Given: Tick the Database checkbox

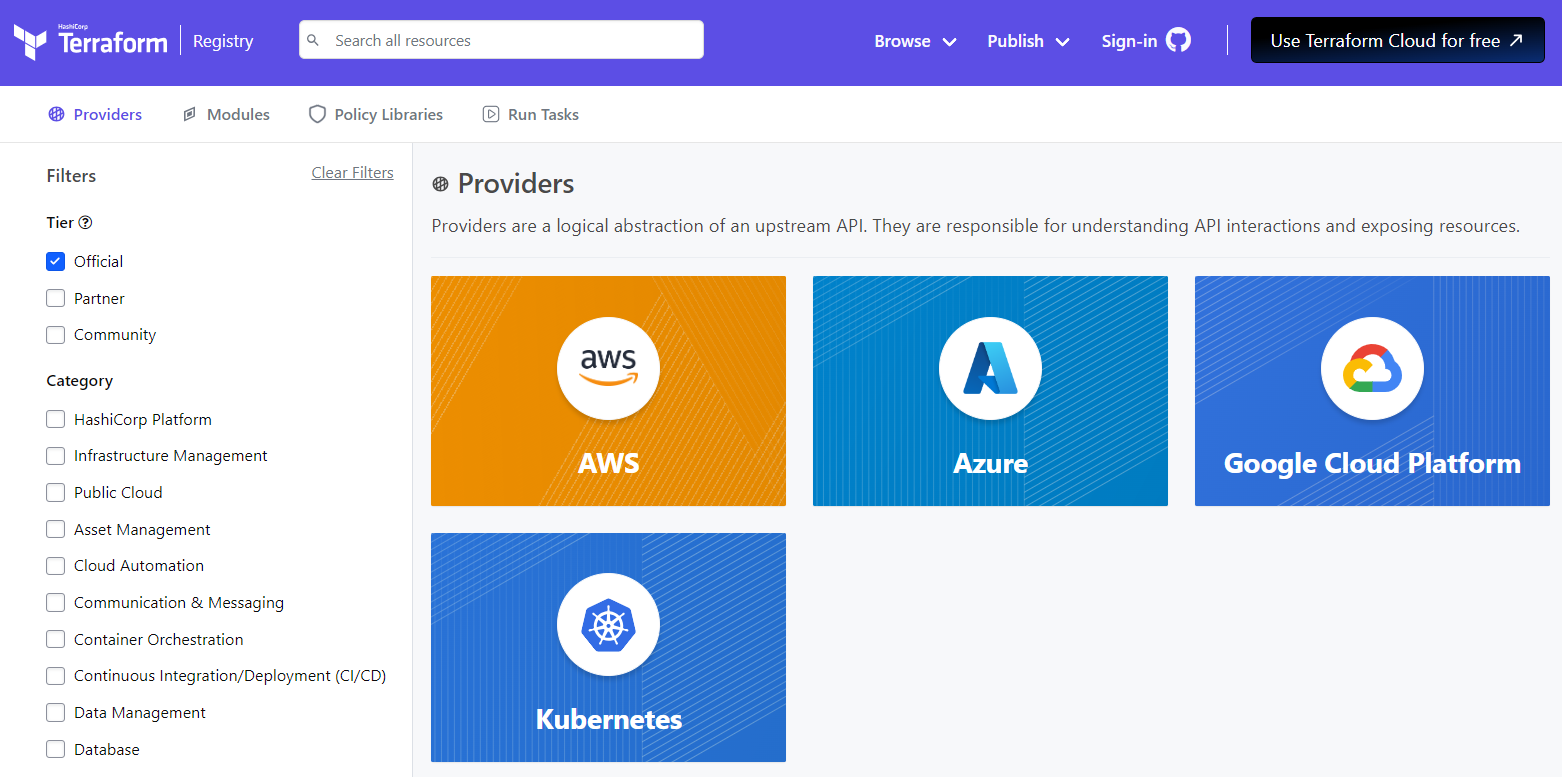Looking at the screenshot, I should coord(56,749).
